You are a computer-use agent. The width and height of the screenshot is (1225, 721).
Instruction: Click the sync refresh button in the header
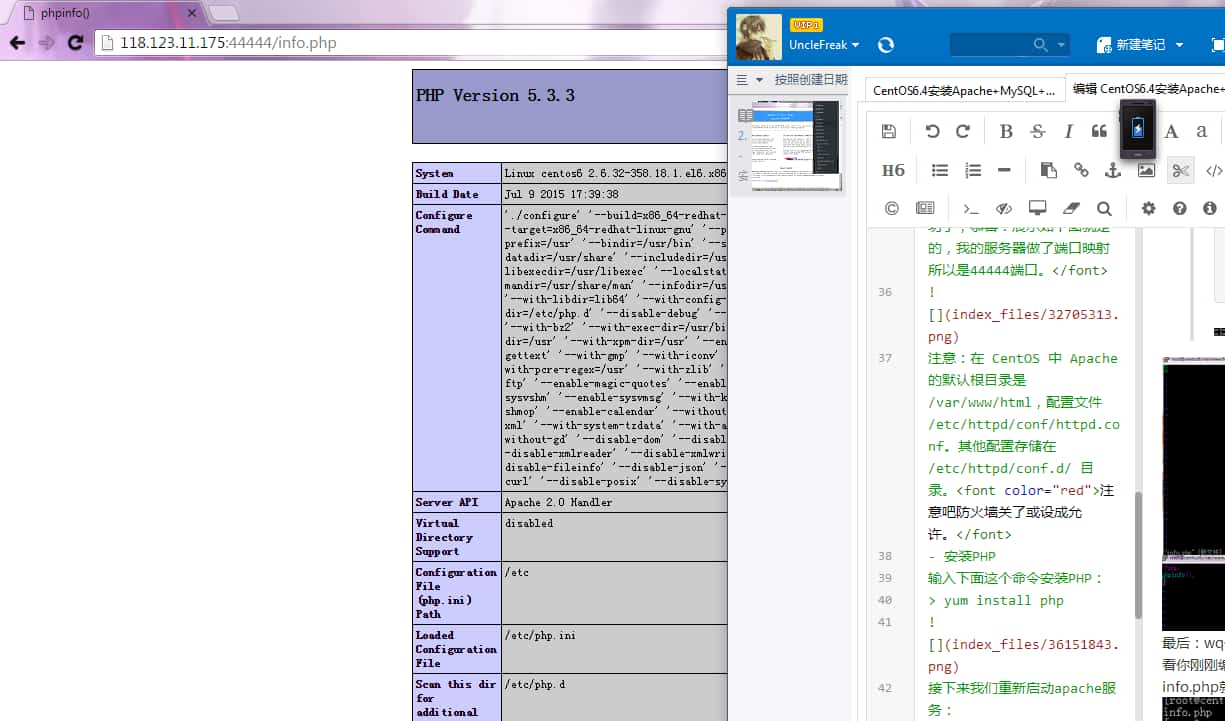886,44
